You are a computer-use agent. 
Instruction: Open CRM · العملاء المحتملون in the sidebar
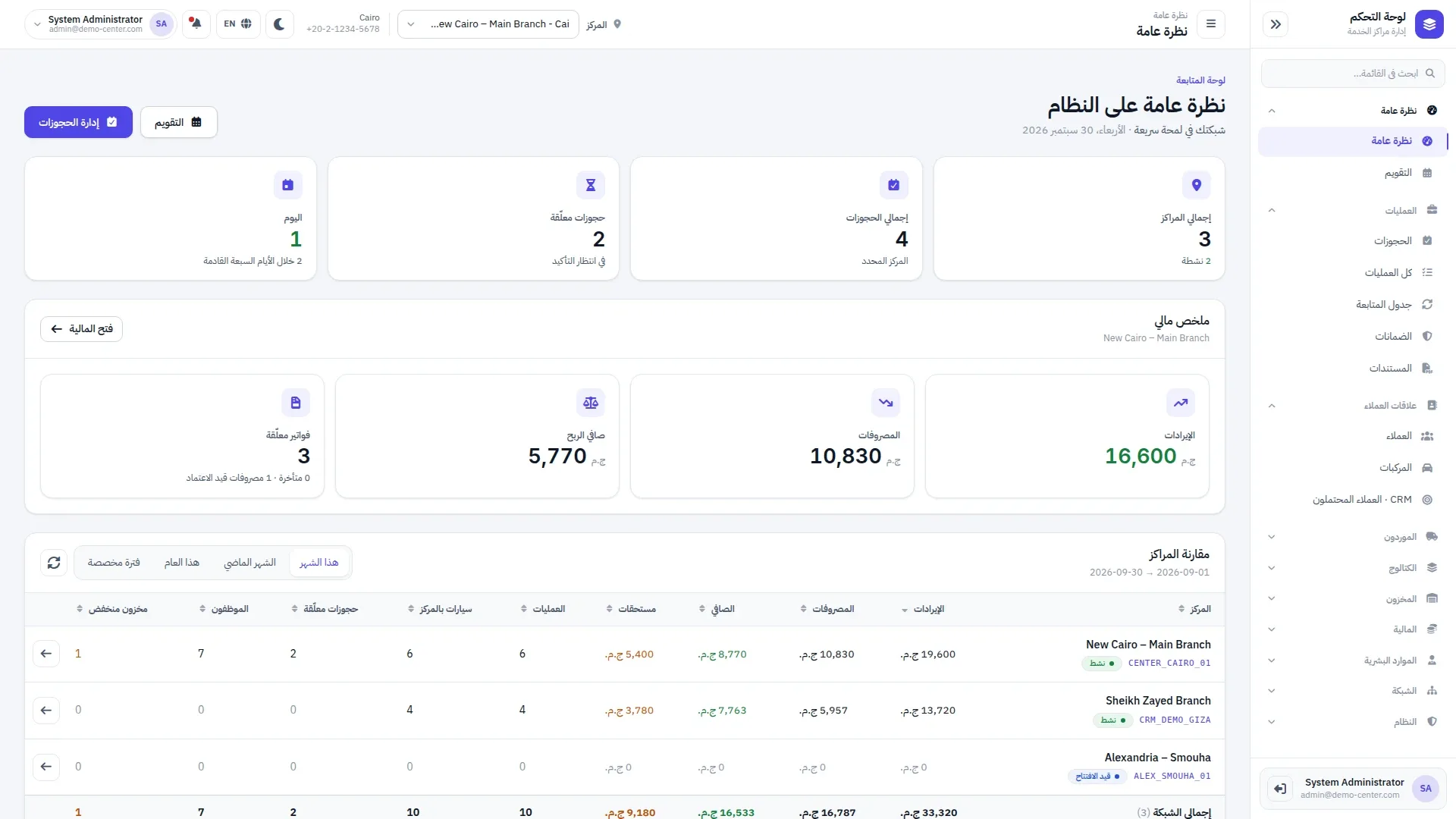(x=1352, y=500)
